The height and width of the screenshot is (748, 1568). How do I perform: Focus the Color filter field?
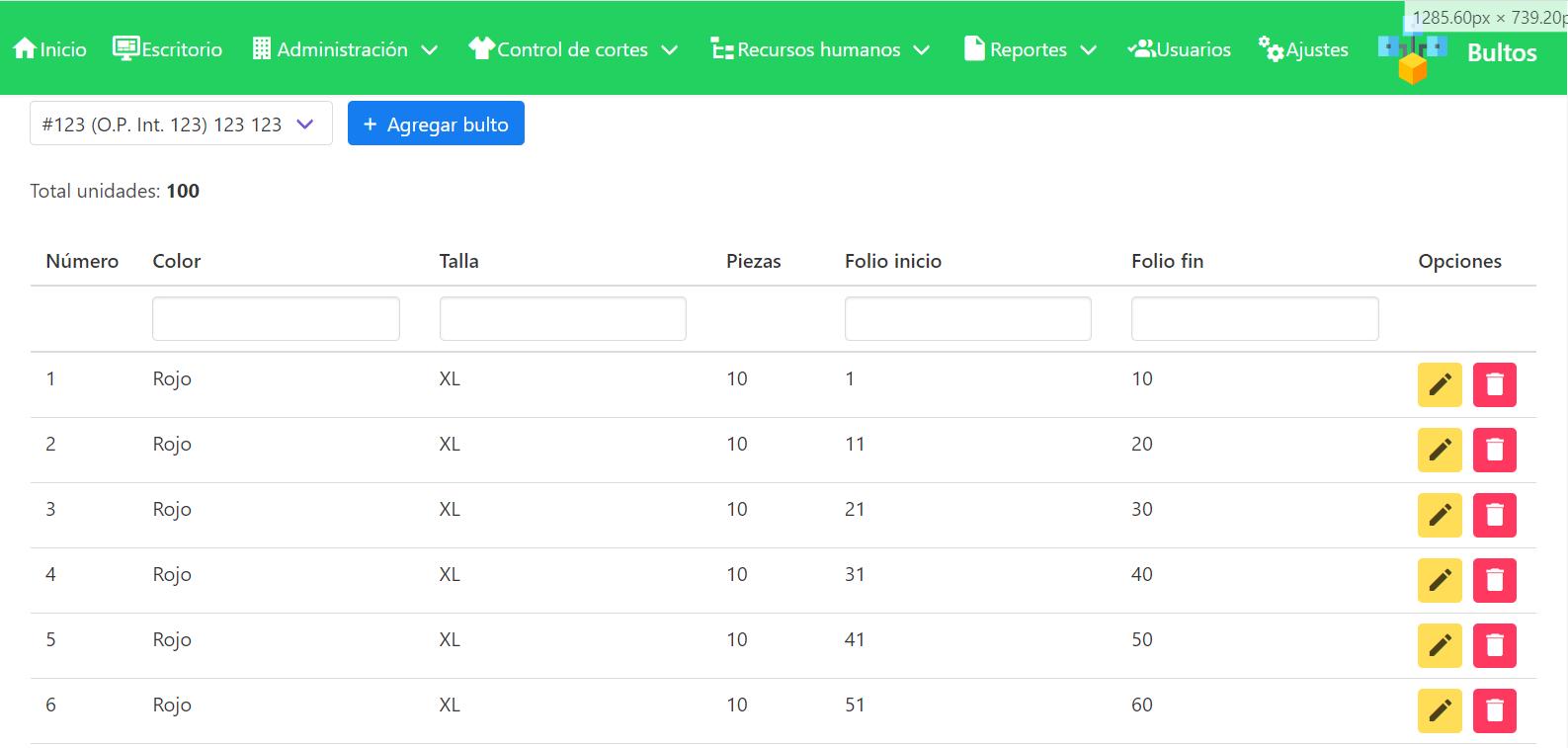[276, 319]
